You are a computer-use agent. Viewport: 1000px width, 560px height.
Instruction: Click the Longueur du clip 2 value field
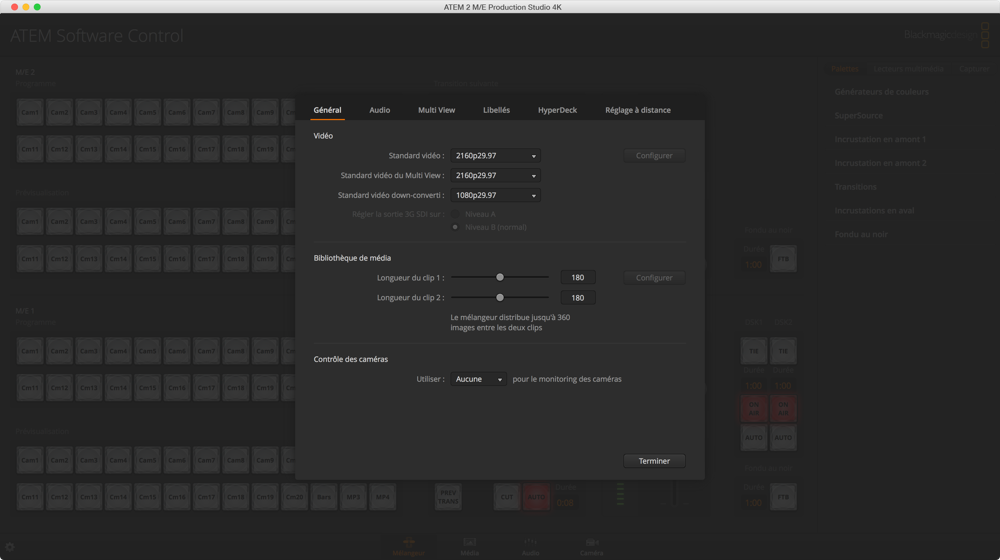point(578,297)
